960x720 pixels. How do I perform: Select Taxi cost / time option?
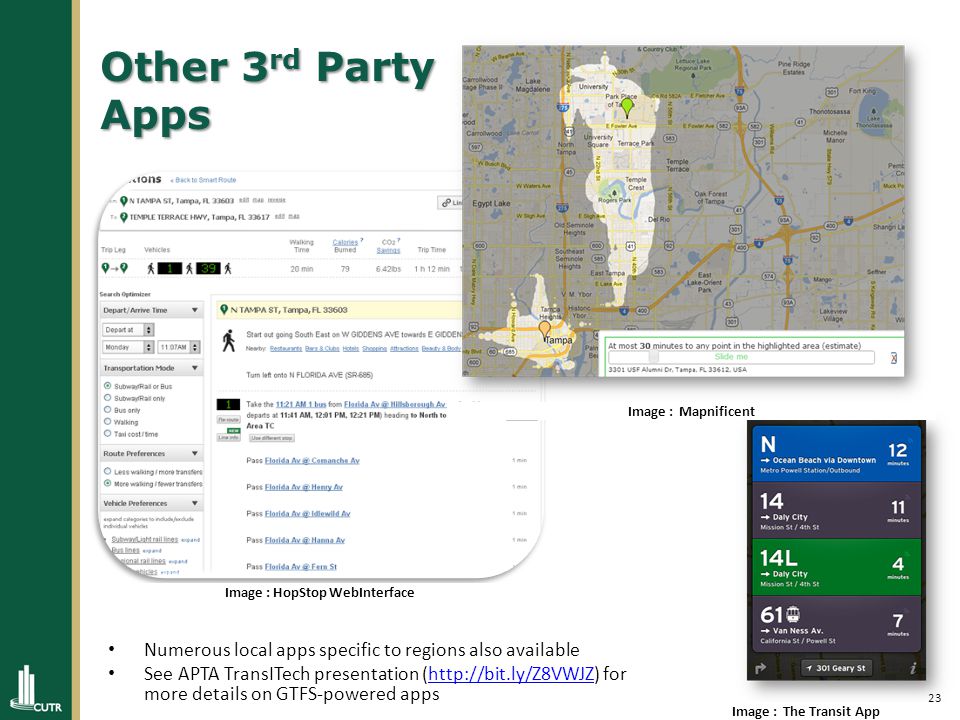[108, 433]
